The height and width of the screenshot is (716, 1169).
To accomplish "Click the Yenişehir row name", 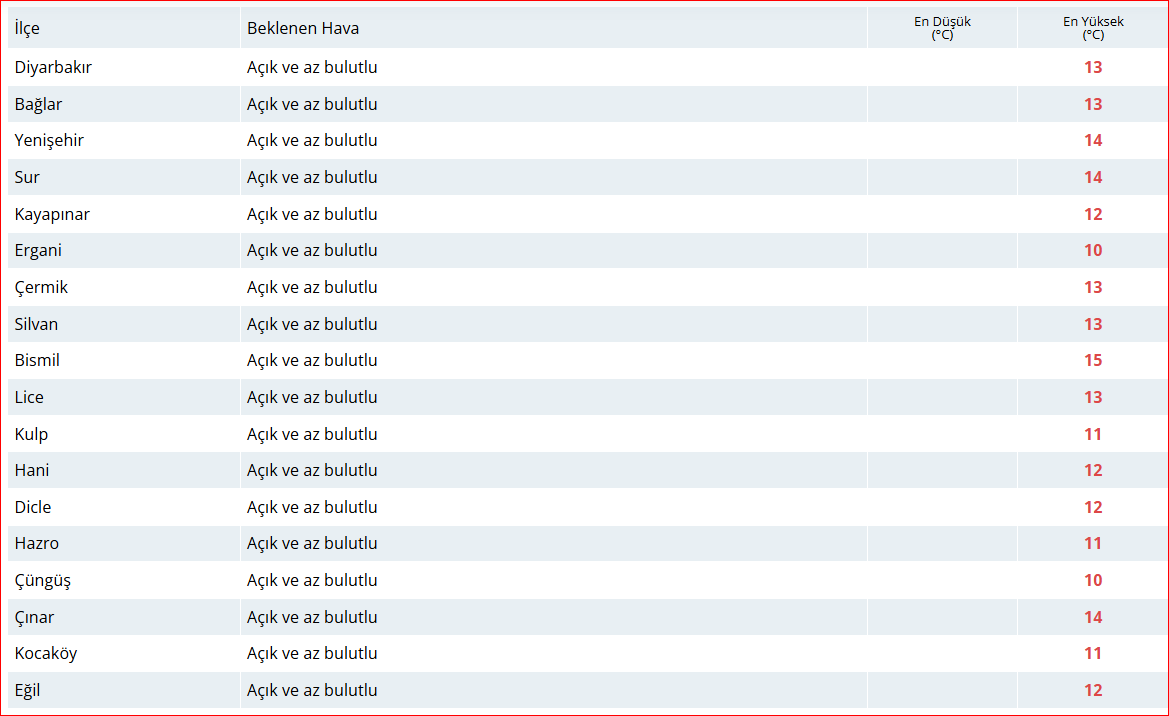I will pos(49,141).
